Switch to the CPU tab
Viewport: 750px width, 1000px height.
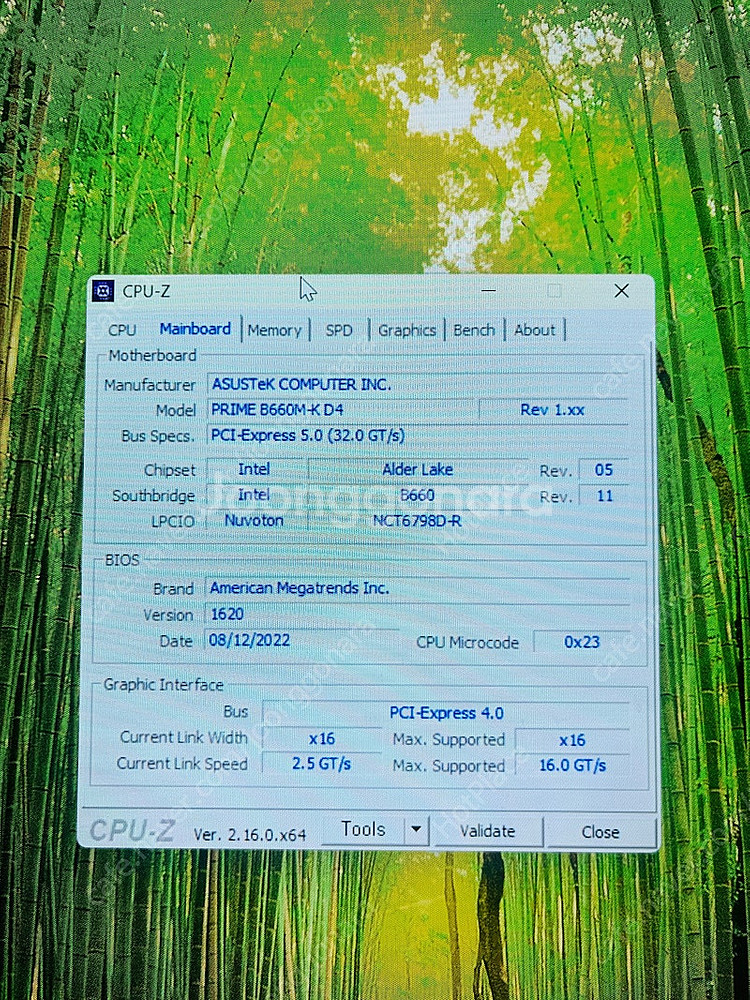tap(122, 330)
